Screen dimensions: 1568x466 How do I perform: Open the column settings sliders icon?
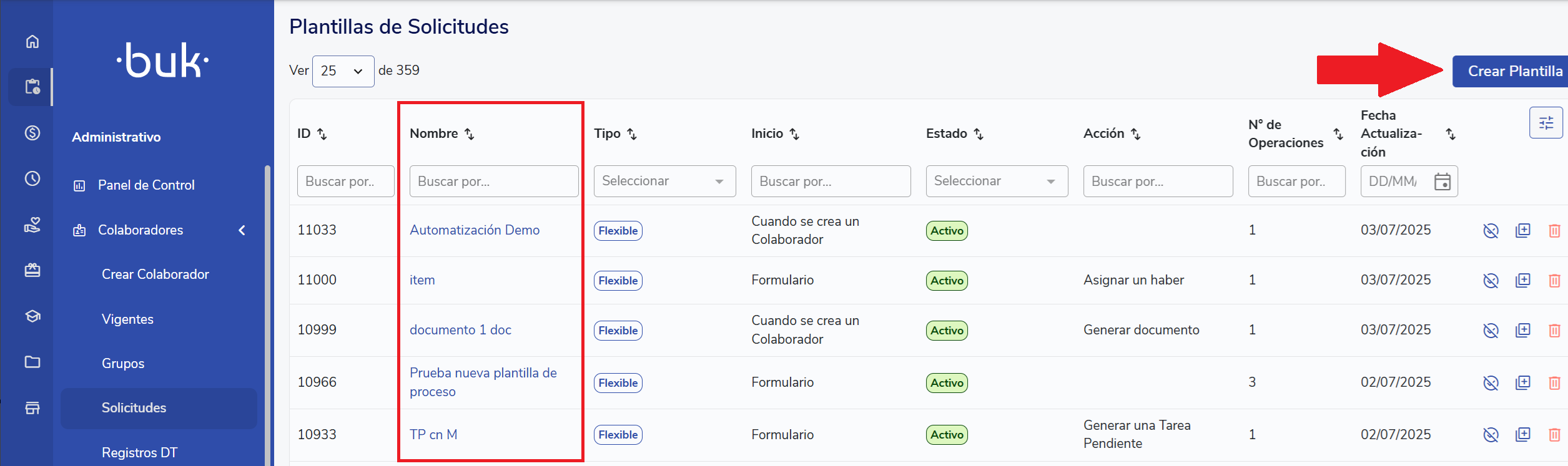[x=1546, y=122]
